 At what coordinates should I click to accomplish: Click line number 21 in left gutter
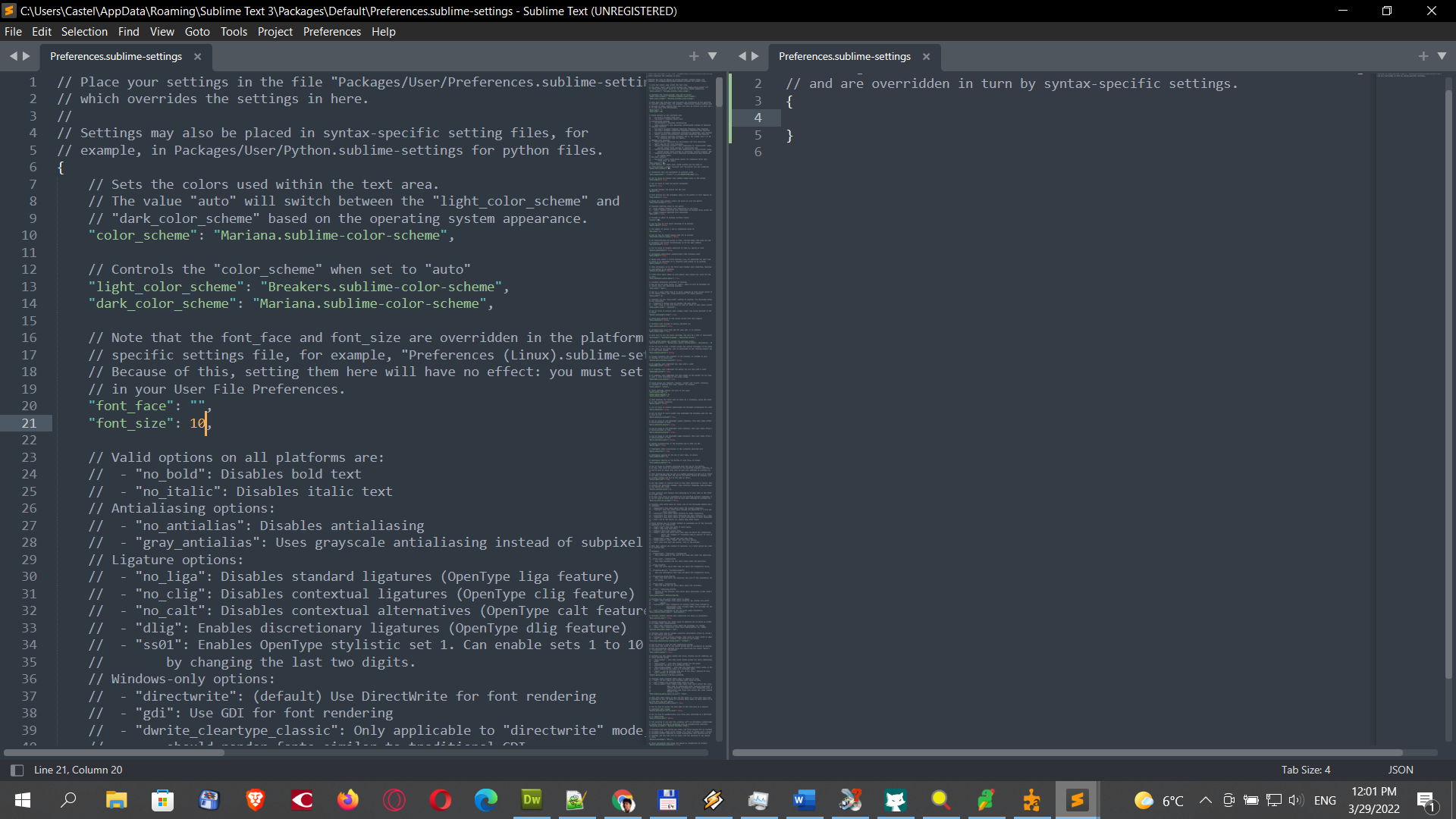tap(29, 423)
